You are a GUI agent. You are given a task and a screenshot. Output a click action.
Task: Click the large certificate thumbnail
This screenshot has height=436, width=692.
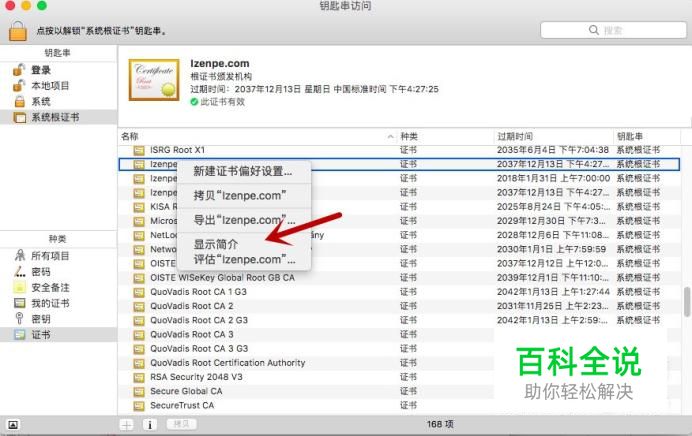[x=154, y=80]
